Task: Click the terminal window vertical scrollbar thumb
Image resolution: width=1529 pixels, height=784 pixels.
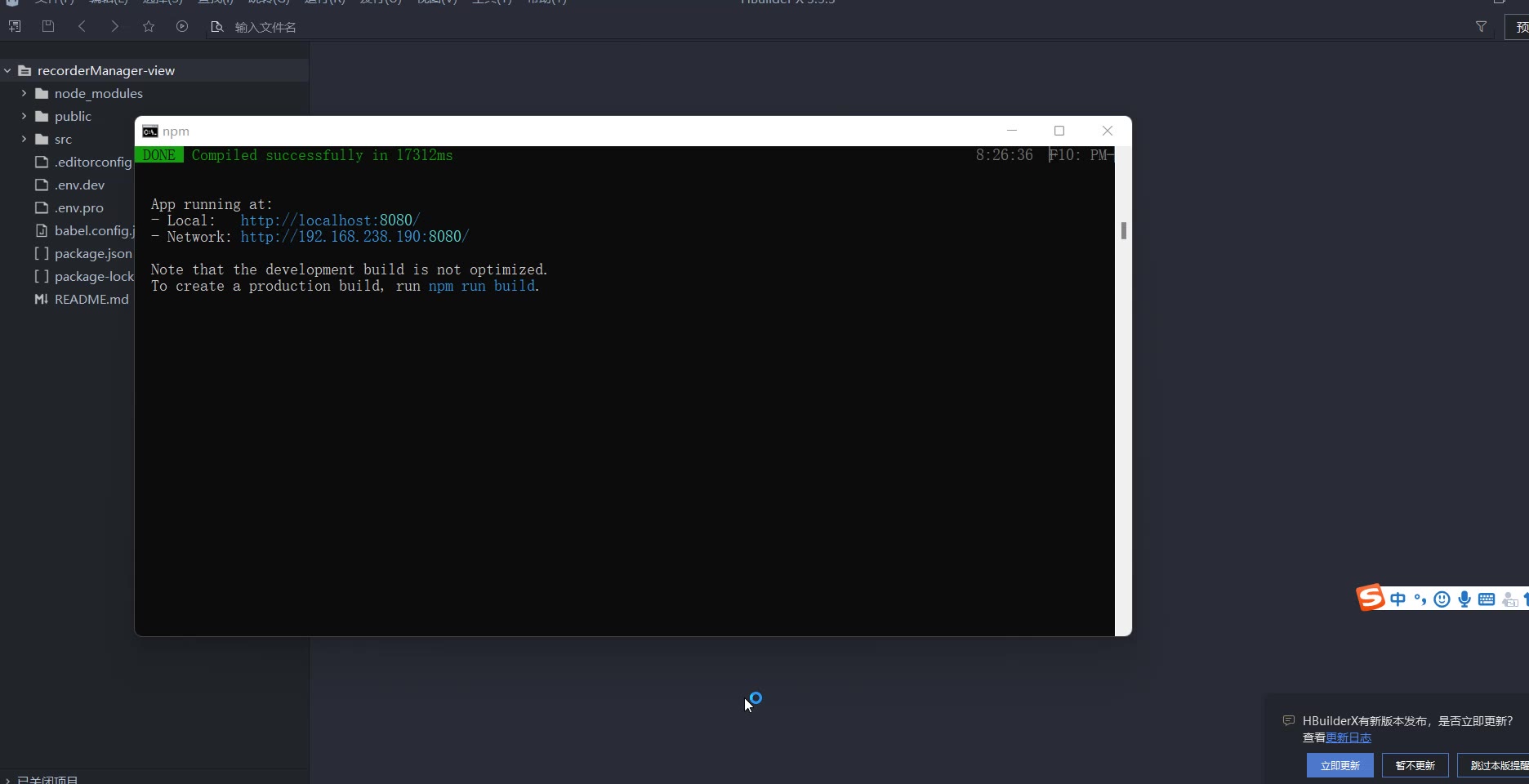Action: coord(1124,231)
